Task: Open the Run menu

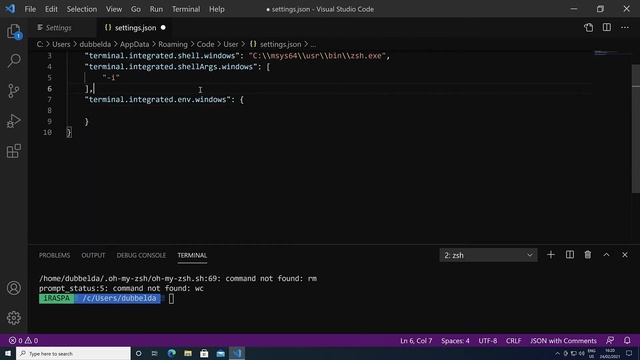Action: (x=156, y=9)
